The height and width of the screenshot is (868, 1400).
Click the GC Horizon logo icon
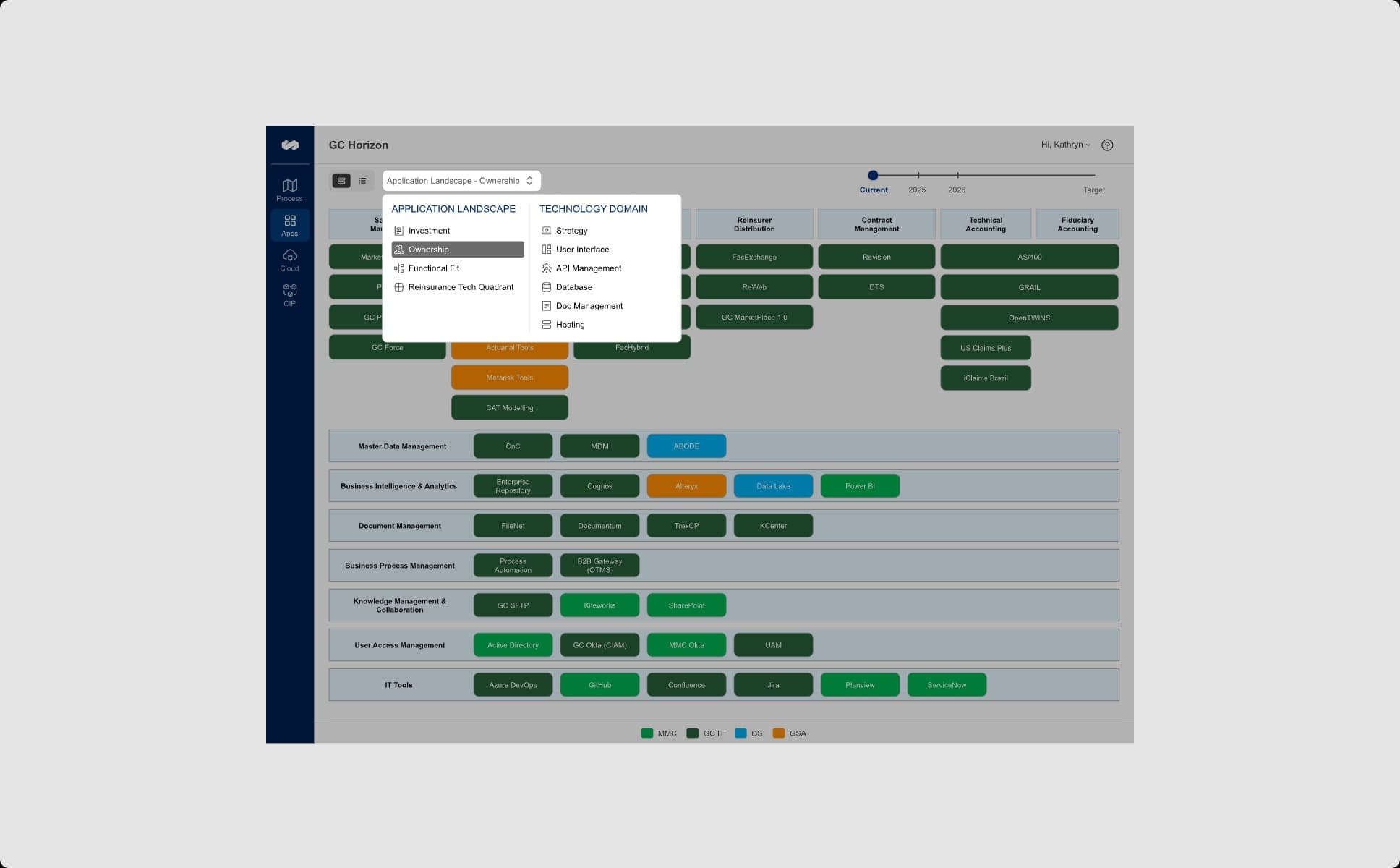tap(290, 145)
